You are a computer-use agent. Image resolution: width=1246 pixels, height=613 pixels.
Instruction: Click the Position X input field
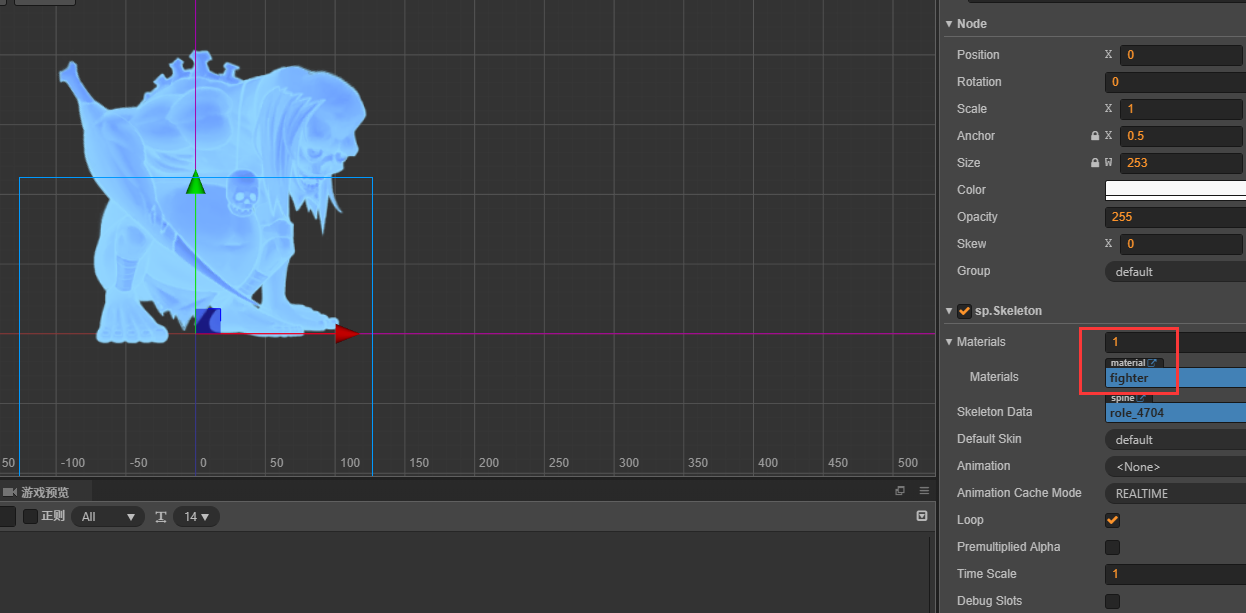click(1183, 55)
